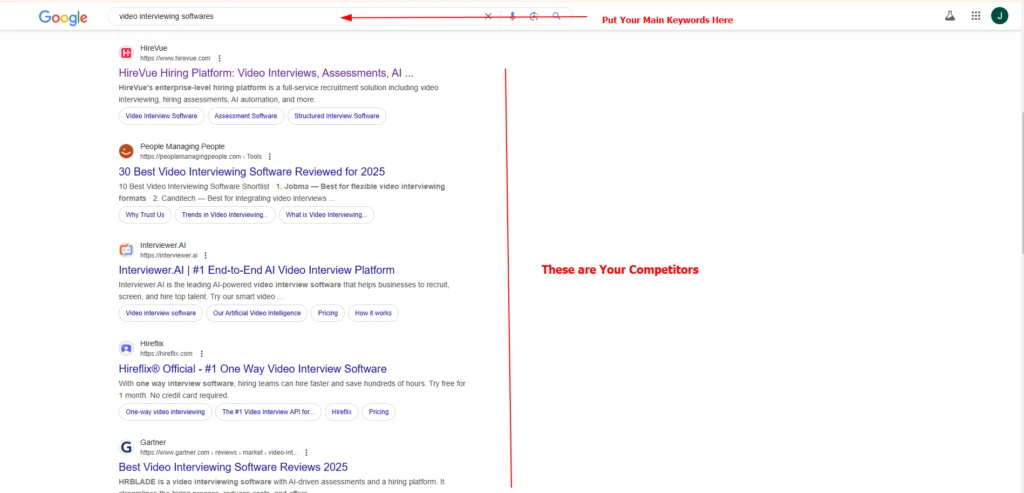Clear the search box with X icon
Viewport: 1024px width, 493px height.
[488, 17]
